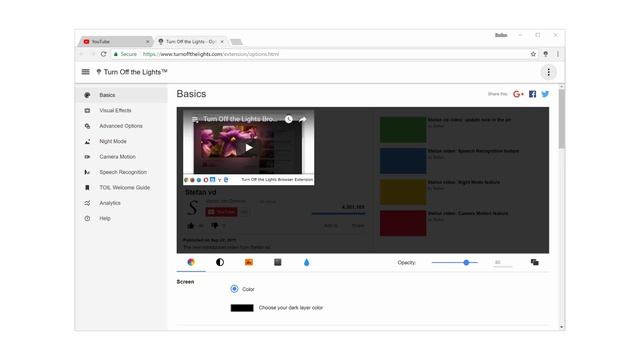Click the scrollbar down arrow
This screenshot has height=360, width=640.
(x=562, y=327)
